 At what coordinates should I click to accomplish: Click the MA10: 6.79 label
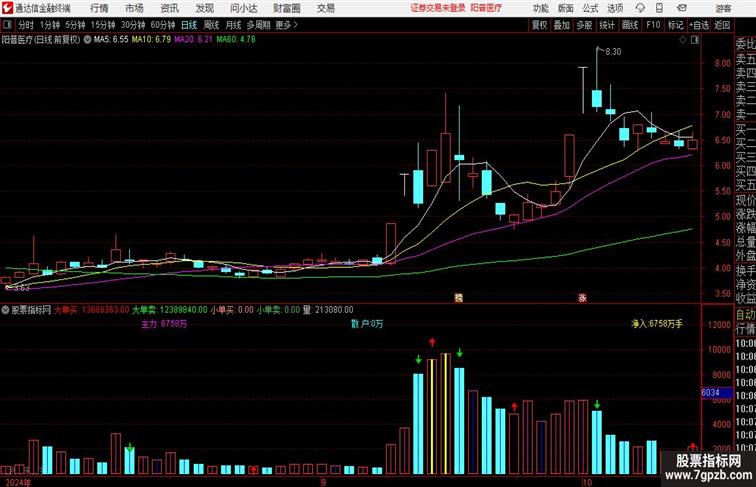151,40
